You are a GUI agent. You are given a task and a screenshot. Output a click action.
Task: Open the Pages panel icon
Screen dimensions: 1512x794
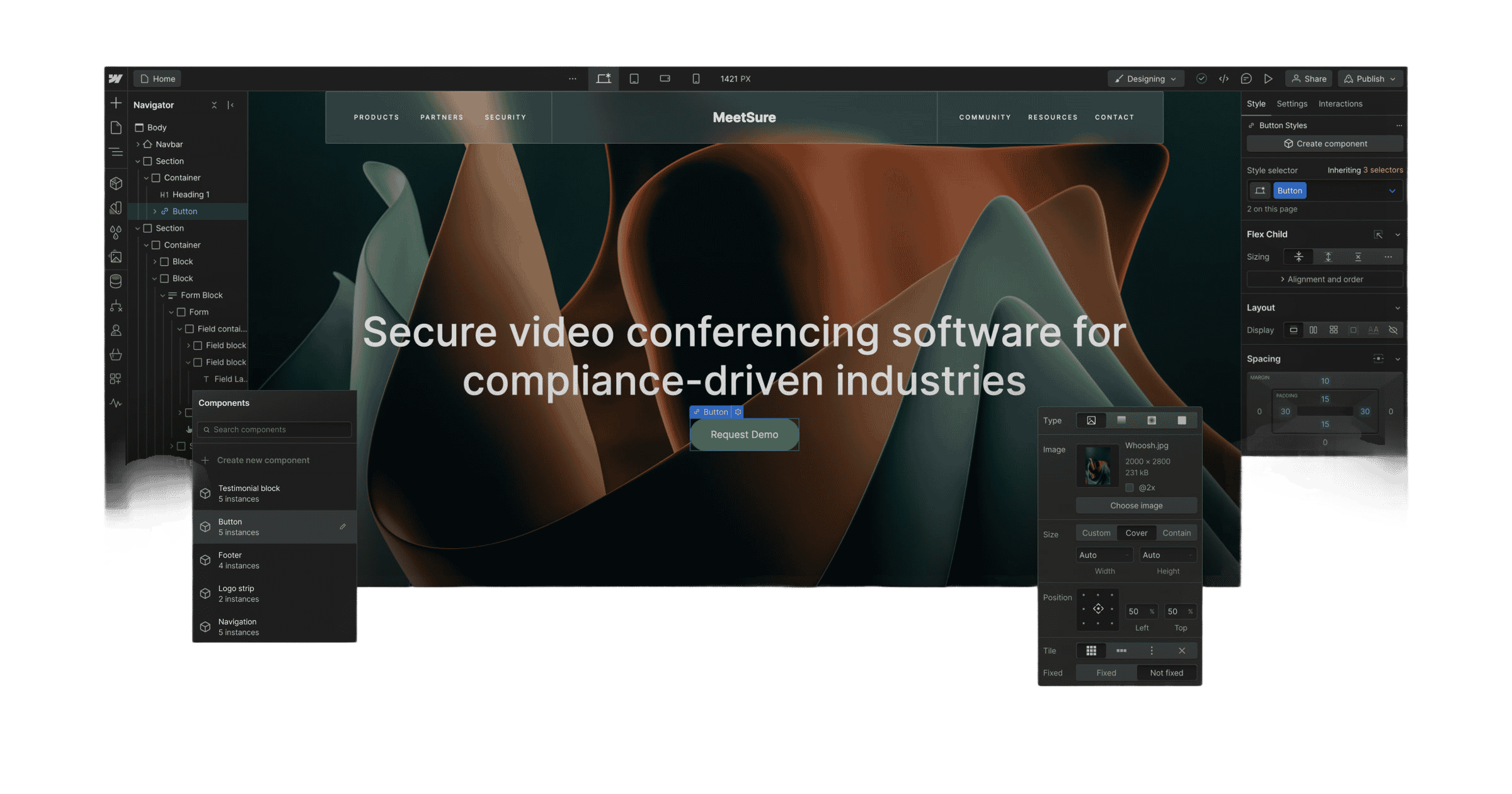click(116, 127)
